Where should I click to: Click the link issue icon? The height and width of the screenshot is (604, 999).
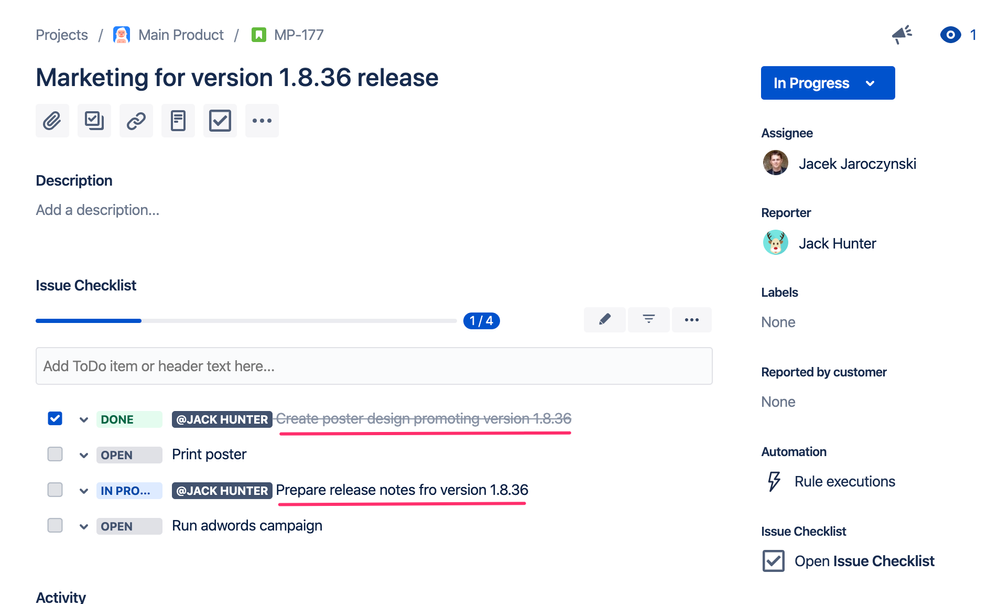[136, 120]
